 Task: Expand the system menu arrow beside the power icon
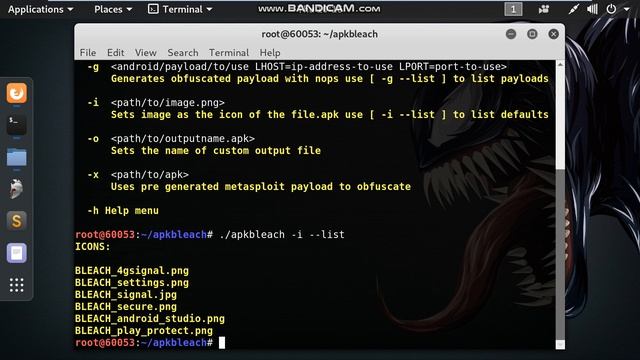pos(627,9)
